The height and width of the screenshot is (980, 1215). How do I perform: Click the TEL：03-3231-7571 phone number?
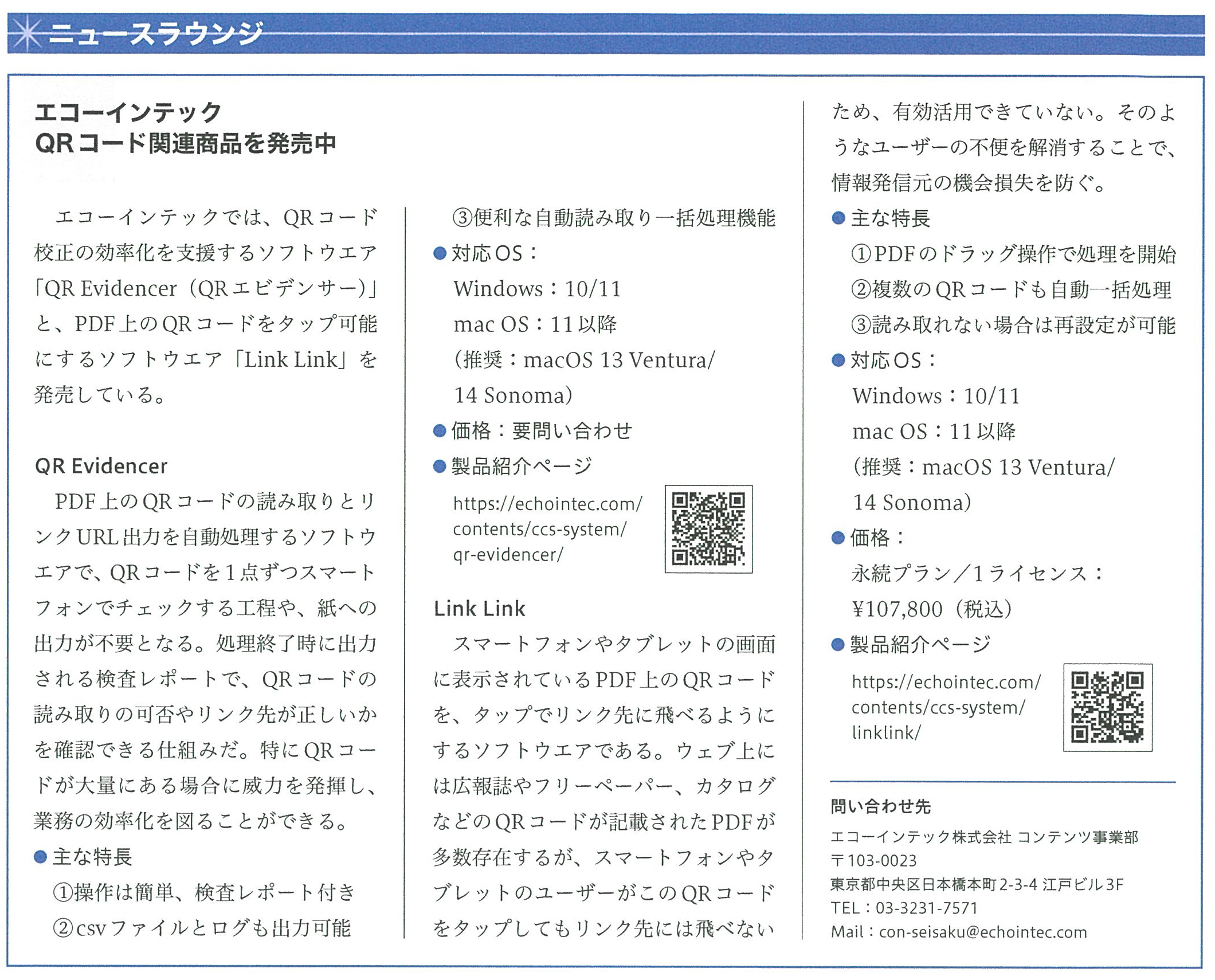coord(904,908)
